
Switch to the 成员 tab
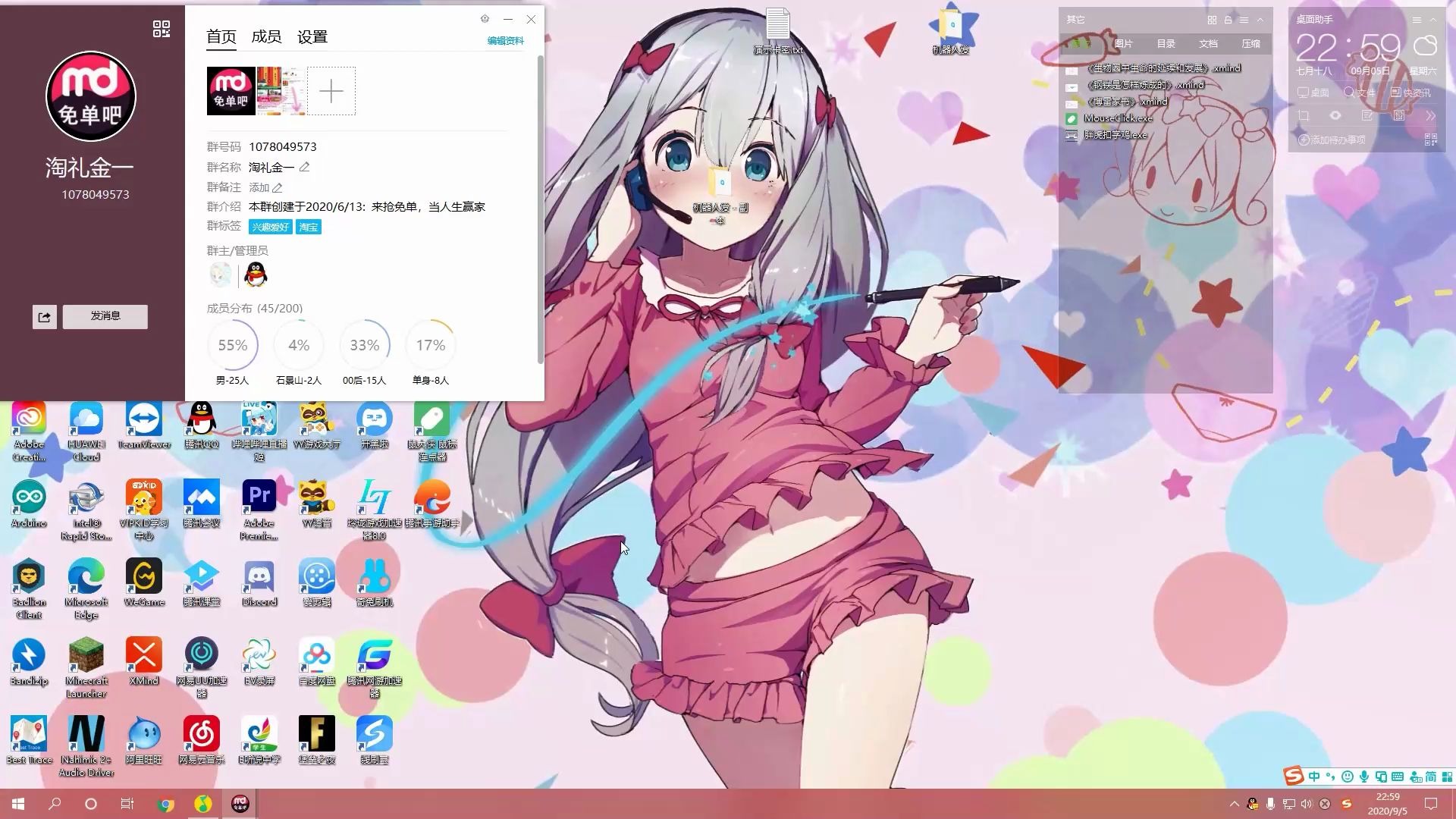pos(266,36)
